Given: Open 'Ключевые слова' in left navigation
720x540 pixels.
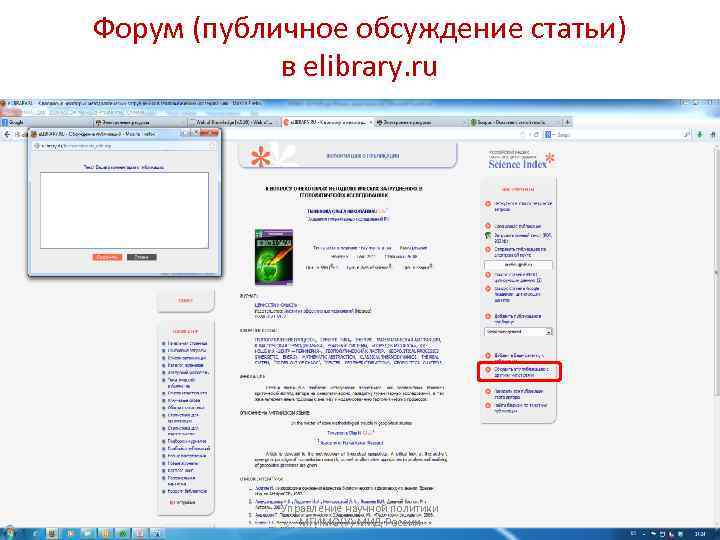Looking at the screenshot, I should (x=184, y=400).
